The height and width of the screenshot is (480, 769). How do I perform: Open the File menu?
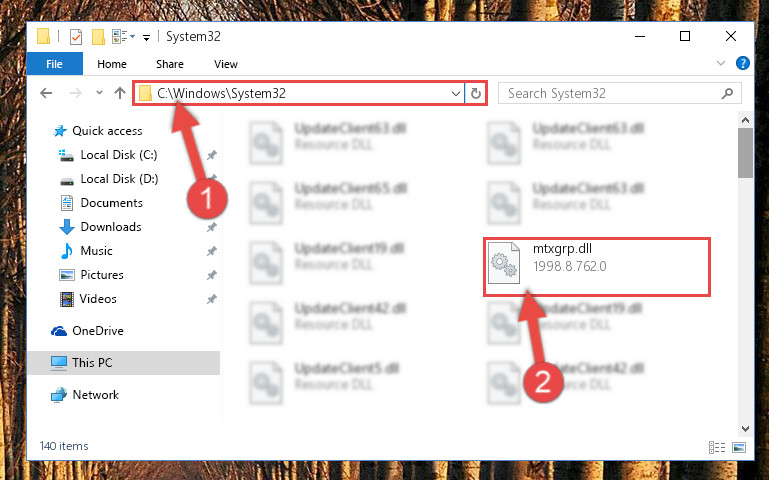coord(54,64)
